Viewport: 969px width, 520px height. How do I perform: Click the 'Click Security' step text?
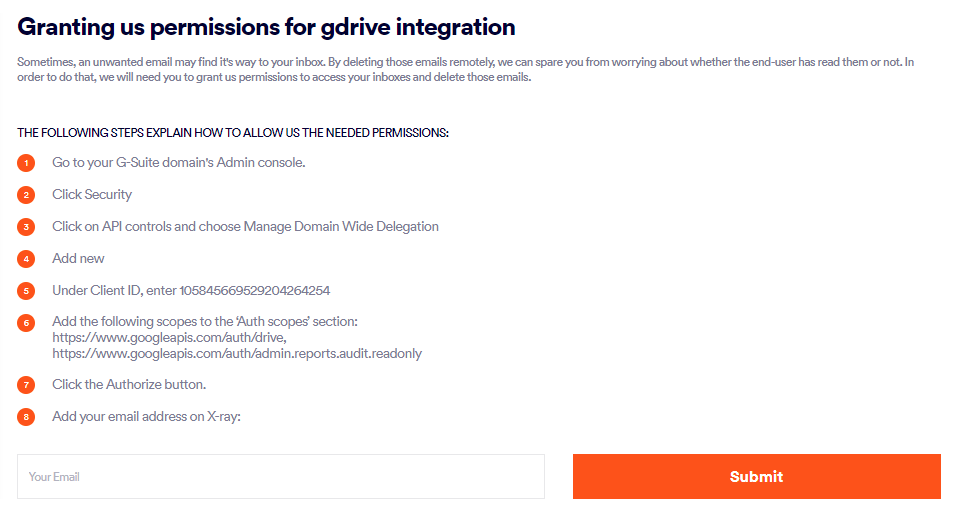coord(92,194)
